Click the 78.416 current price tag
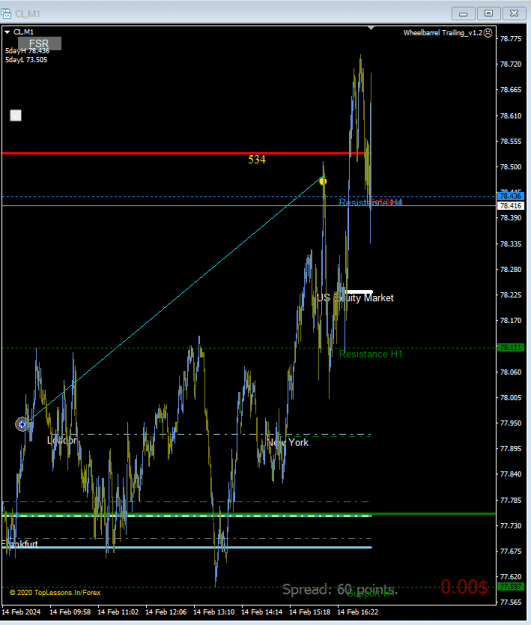 510,206
